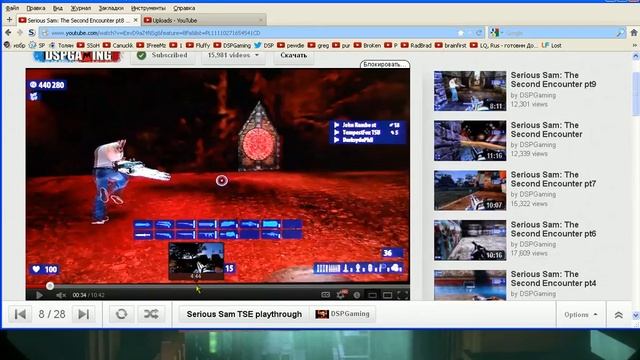Viewport: 640px width, 360px height.
Task: Toggle playlist shuffle button
Action: 151,314
